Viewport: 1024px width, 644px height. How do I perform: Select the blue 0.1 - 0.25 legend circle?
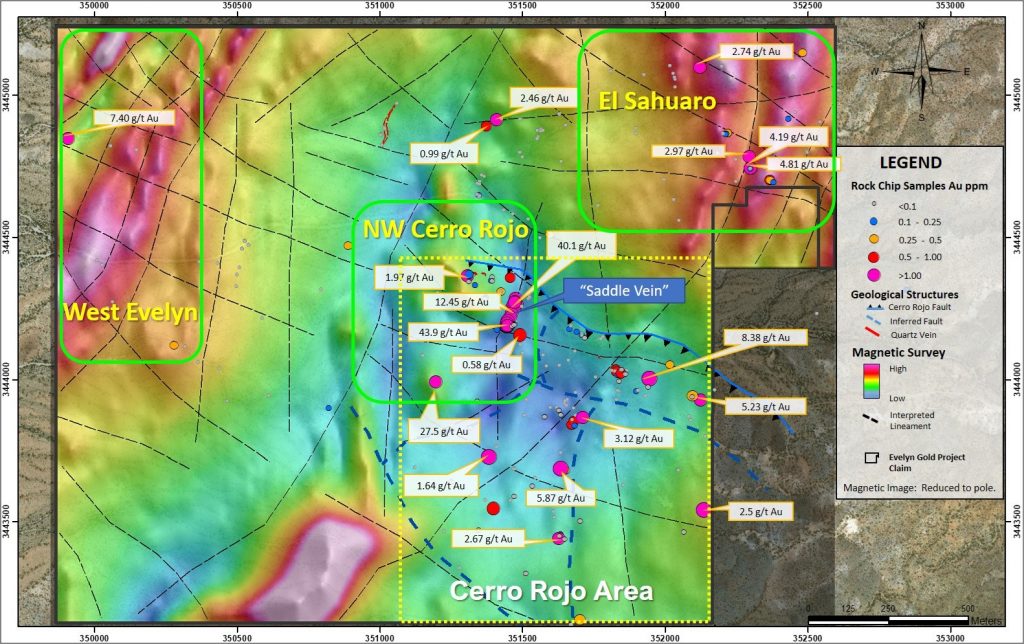(x=872, y=220)
